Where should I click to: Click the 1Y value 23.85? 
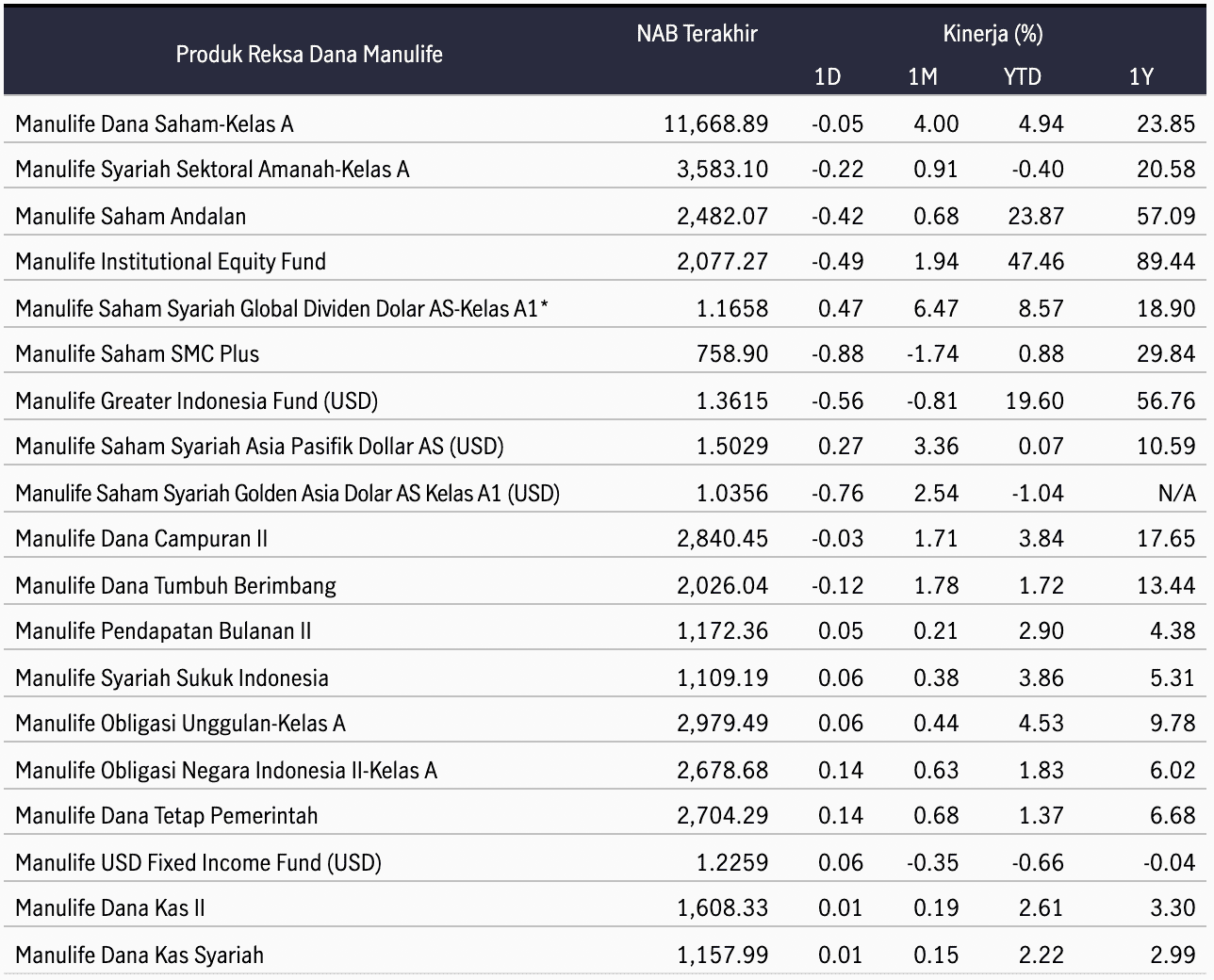tap(1166, 123)
